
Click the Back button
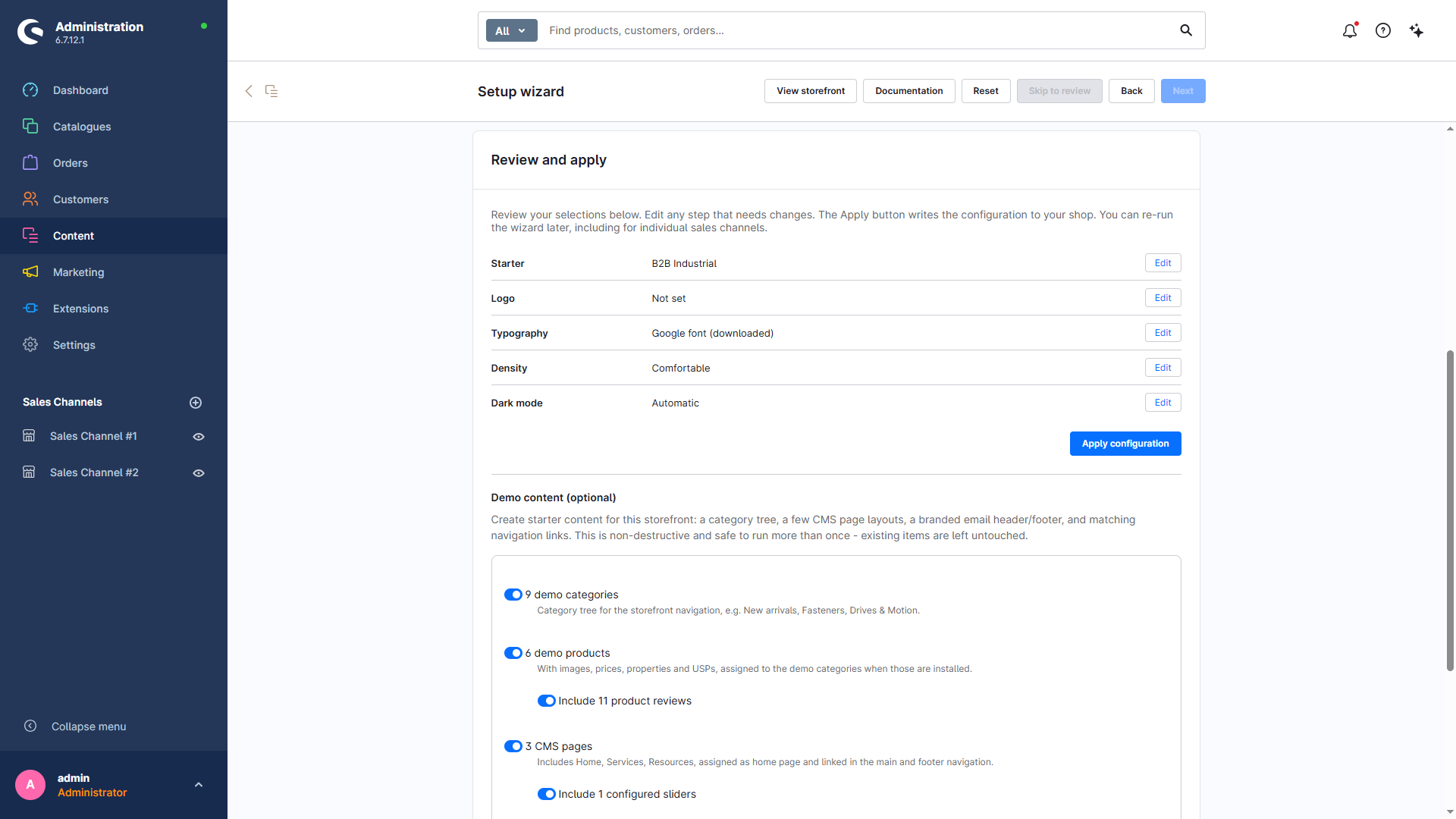(1131, 91)
